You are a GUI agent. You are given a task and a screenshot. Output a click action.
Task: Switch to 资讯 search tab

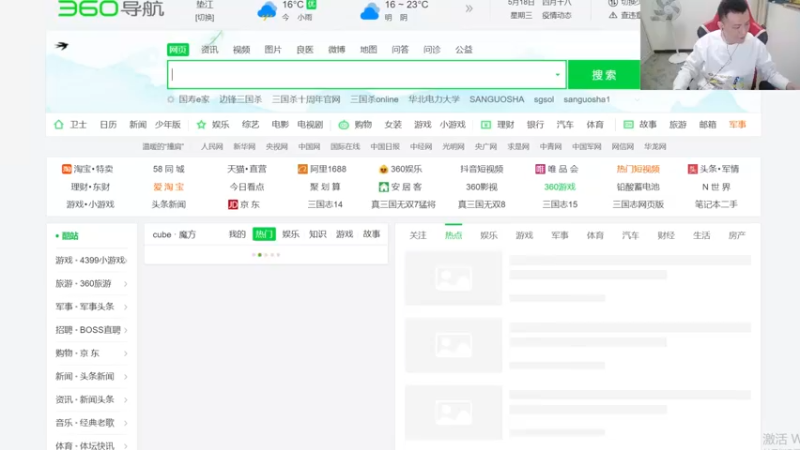210,49
